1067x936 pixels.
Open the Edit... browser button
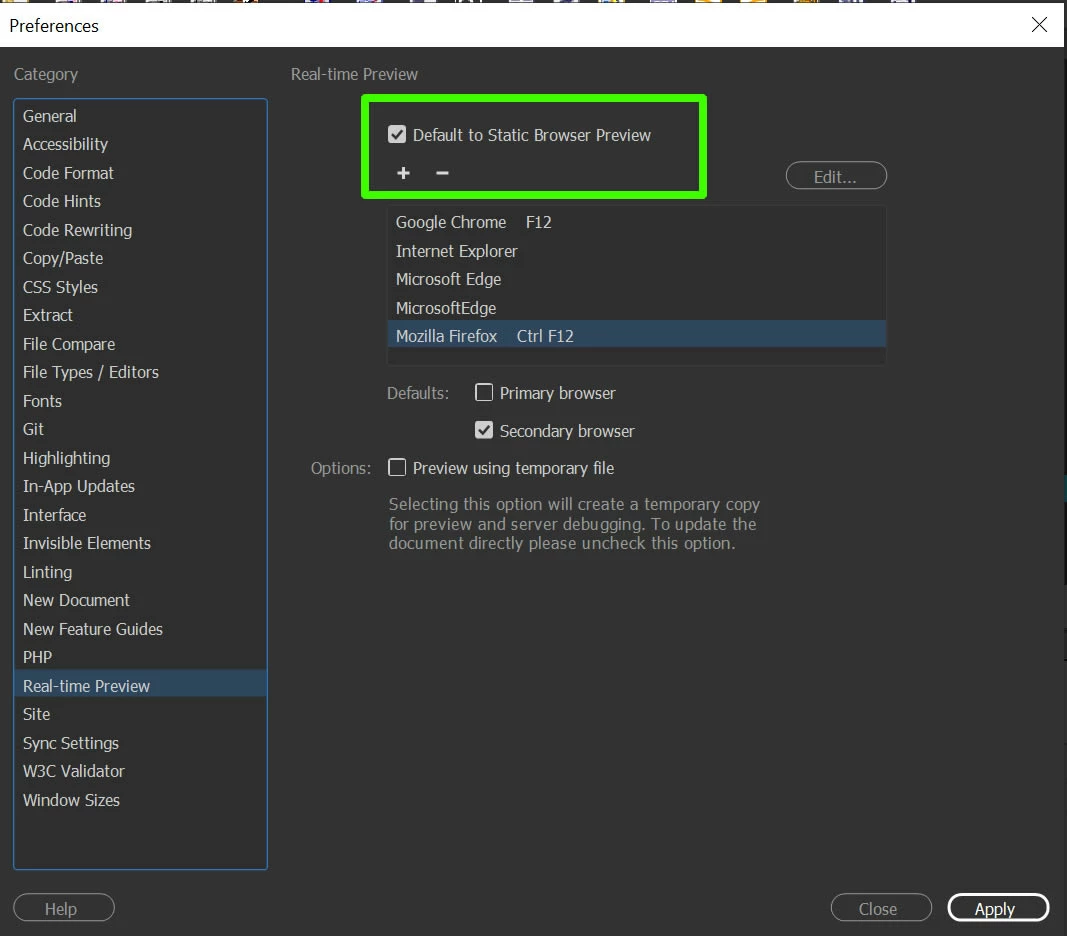tap(836, 176)
